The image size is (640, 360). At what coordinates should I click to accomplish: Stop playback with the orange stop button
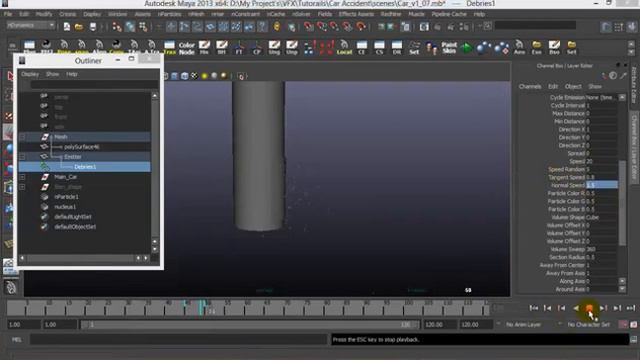[x=589, y=308]
